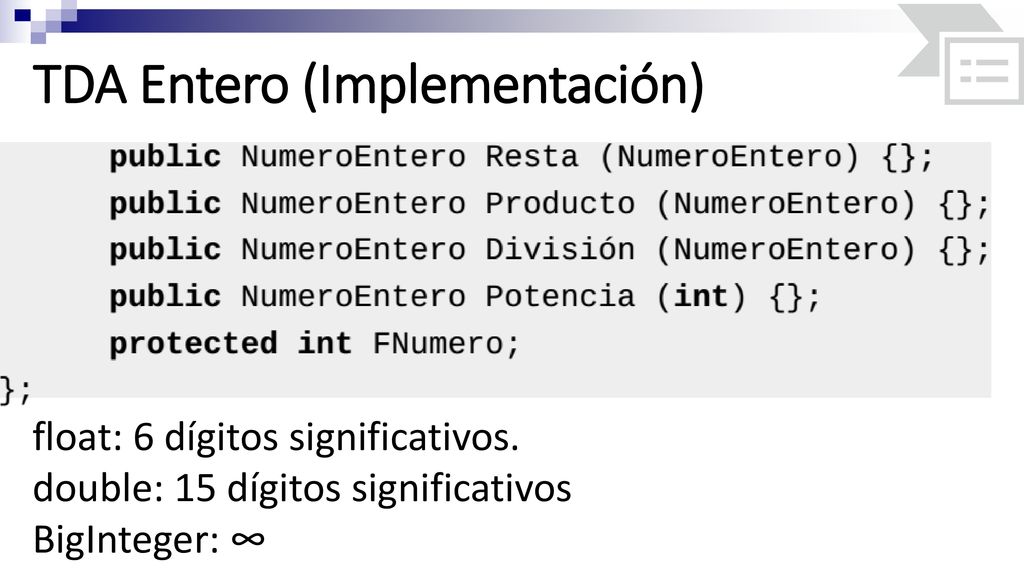
Task: Click the 'float: 6 dígitos significativos' line
Action: 276,437
